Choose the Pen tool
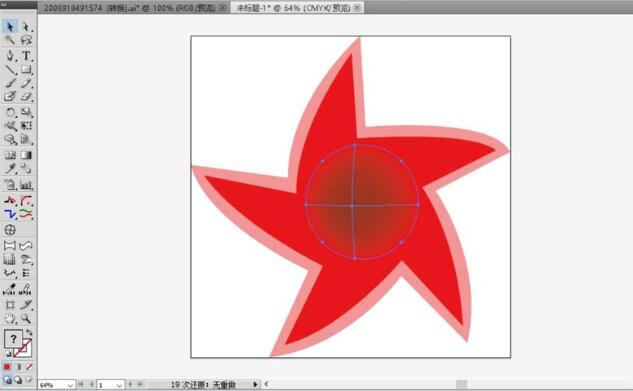Image resolution: width=633 pixels, height=391 pixels. click(10, 55)
